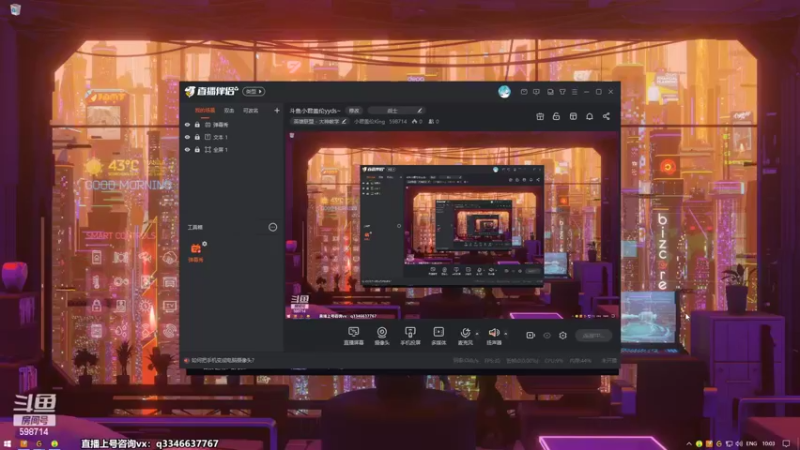Select the active orange scene tab
Screen dimensions: 800x450
click(205, 111)
